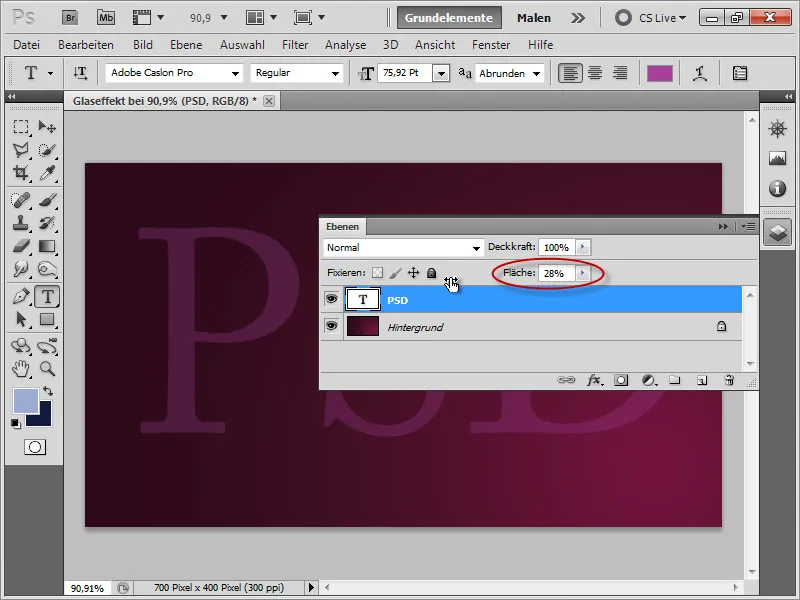
Task: Center align text
Action: (595, 73)
